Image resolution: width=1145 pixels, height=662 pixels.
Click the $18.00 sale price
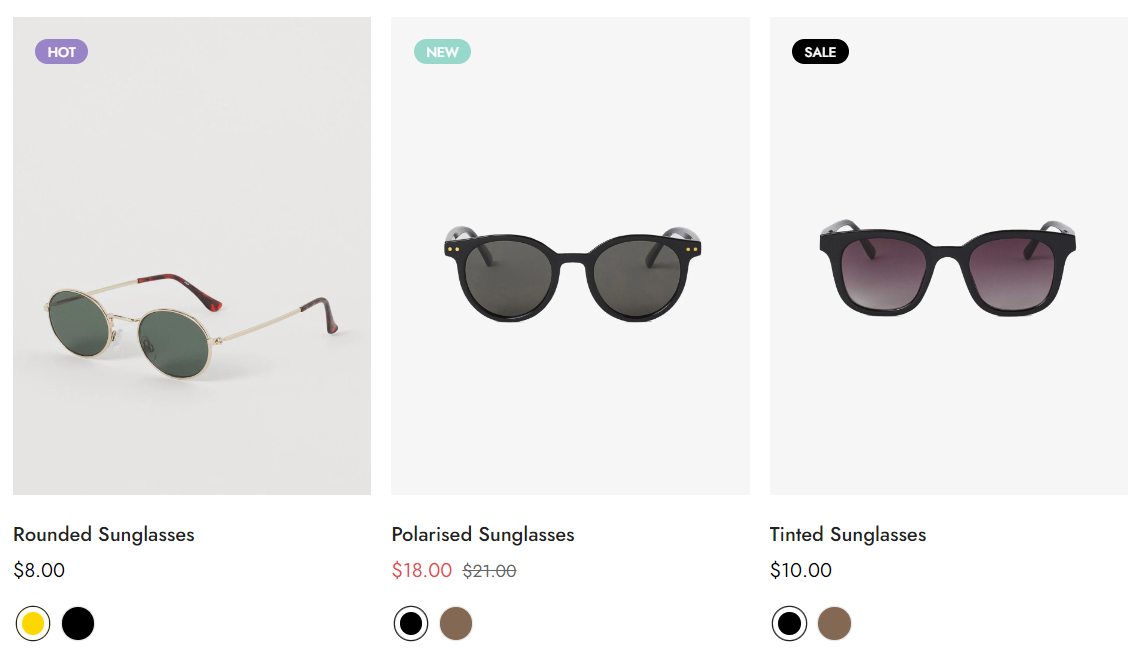[422, 570]
